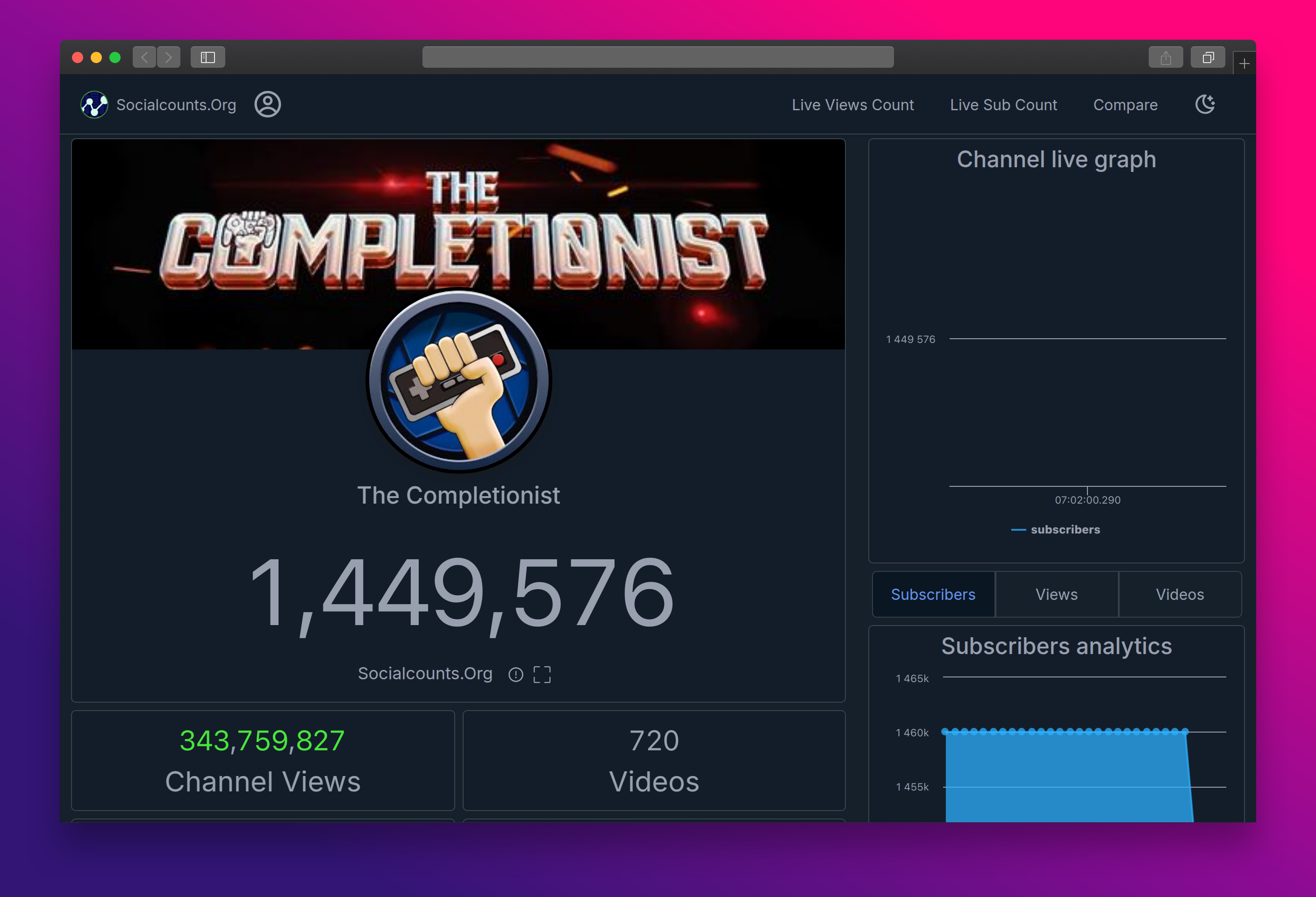
Task: Switch to the Videos analytics tab
Action: [1180, 594]
